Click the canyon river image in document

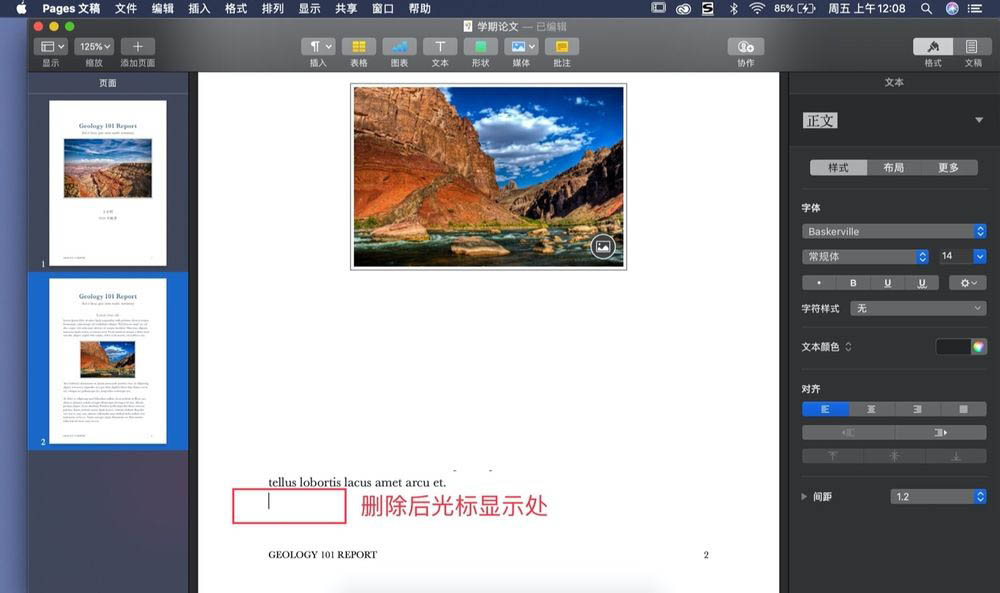[x=489, y=177]
